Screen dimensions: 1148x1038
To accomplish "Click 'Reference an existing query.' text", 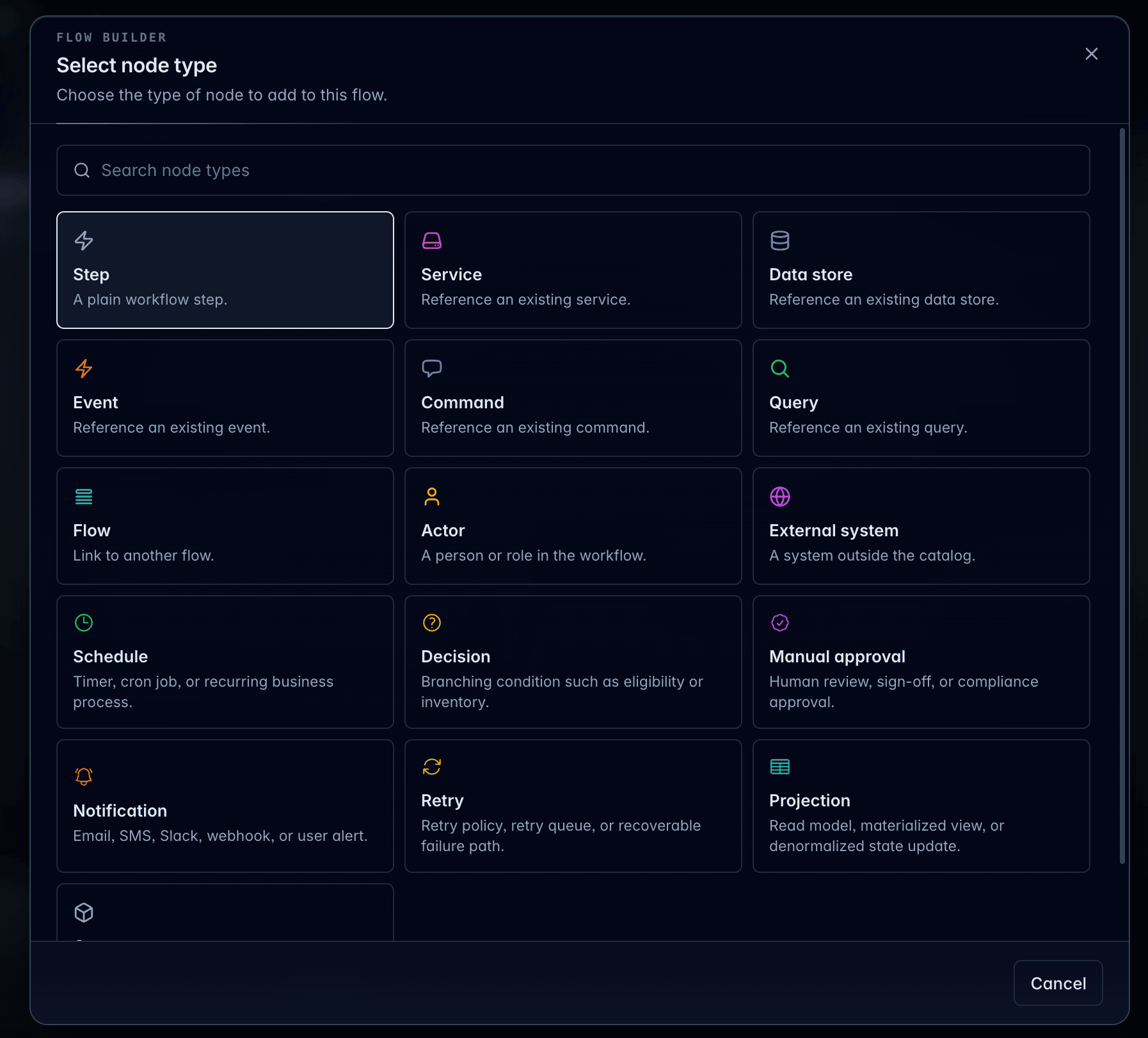I will pos(868,427).
